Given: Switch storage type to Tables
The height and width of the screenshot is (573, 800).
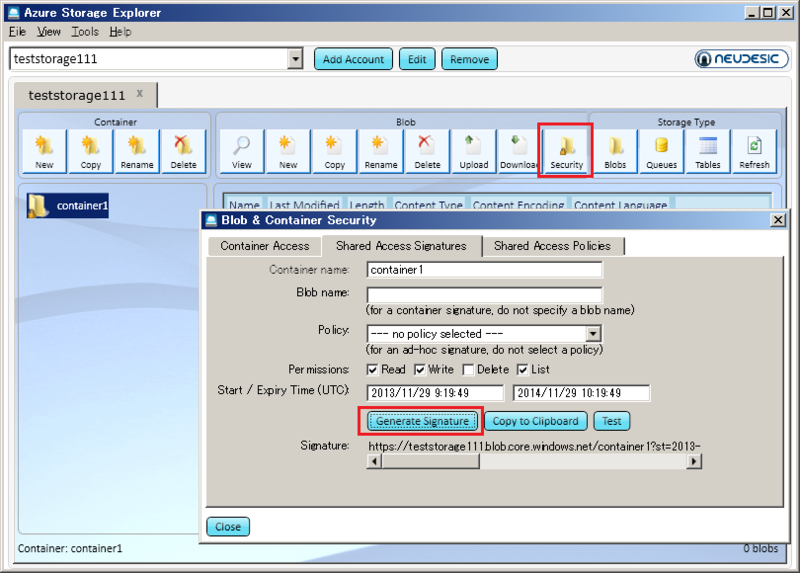Looking at the screenshot, I should coord(708,152).
